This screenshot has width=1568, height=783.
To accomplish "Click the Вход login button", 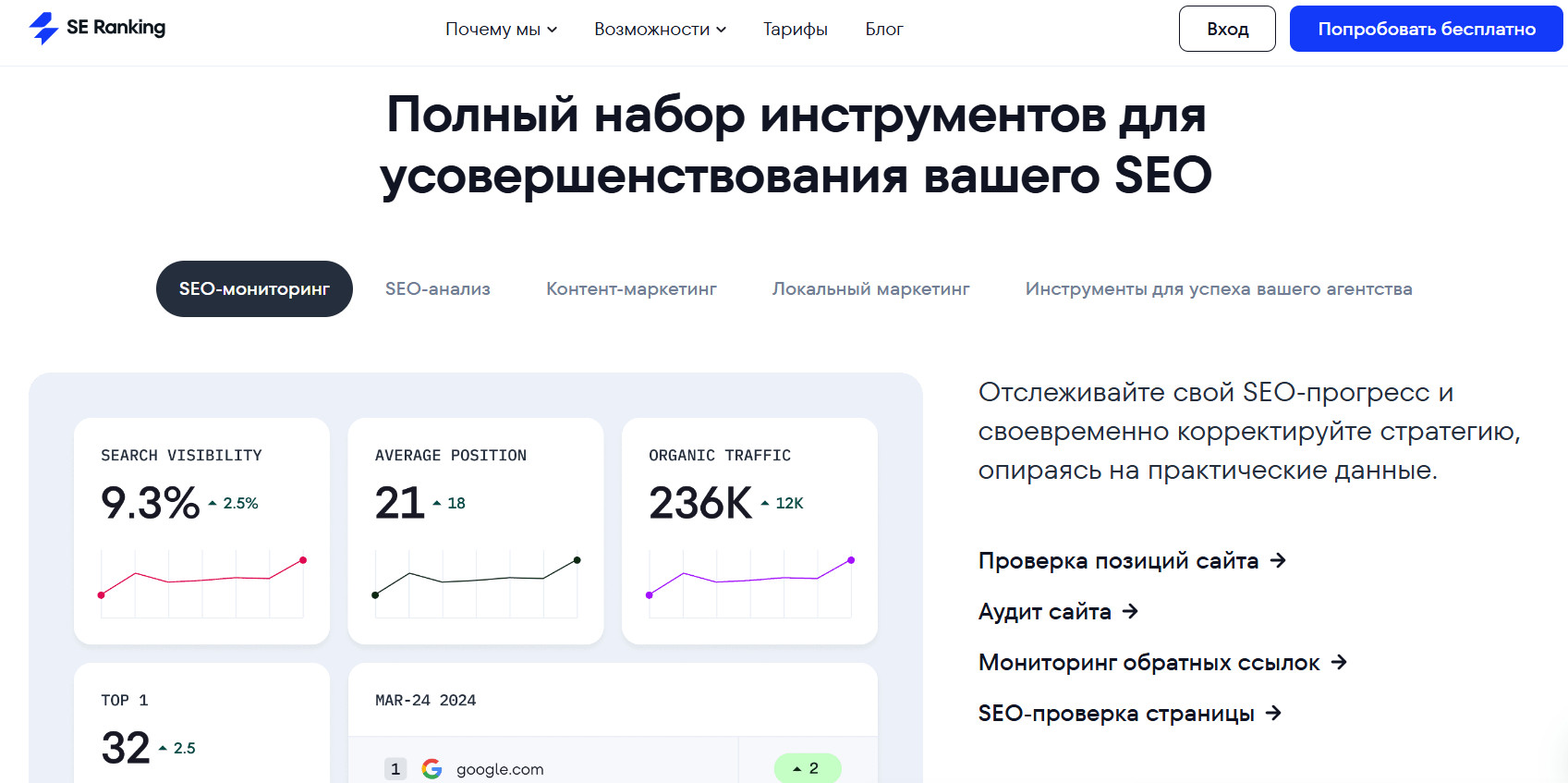I will (x=1227, y=29).
